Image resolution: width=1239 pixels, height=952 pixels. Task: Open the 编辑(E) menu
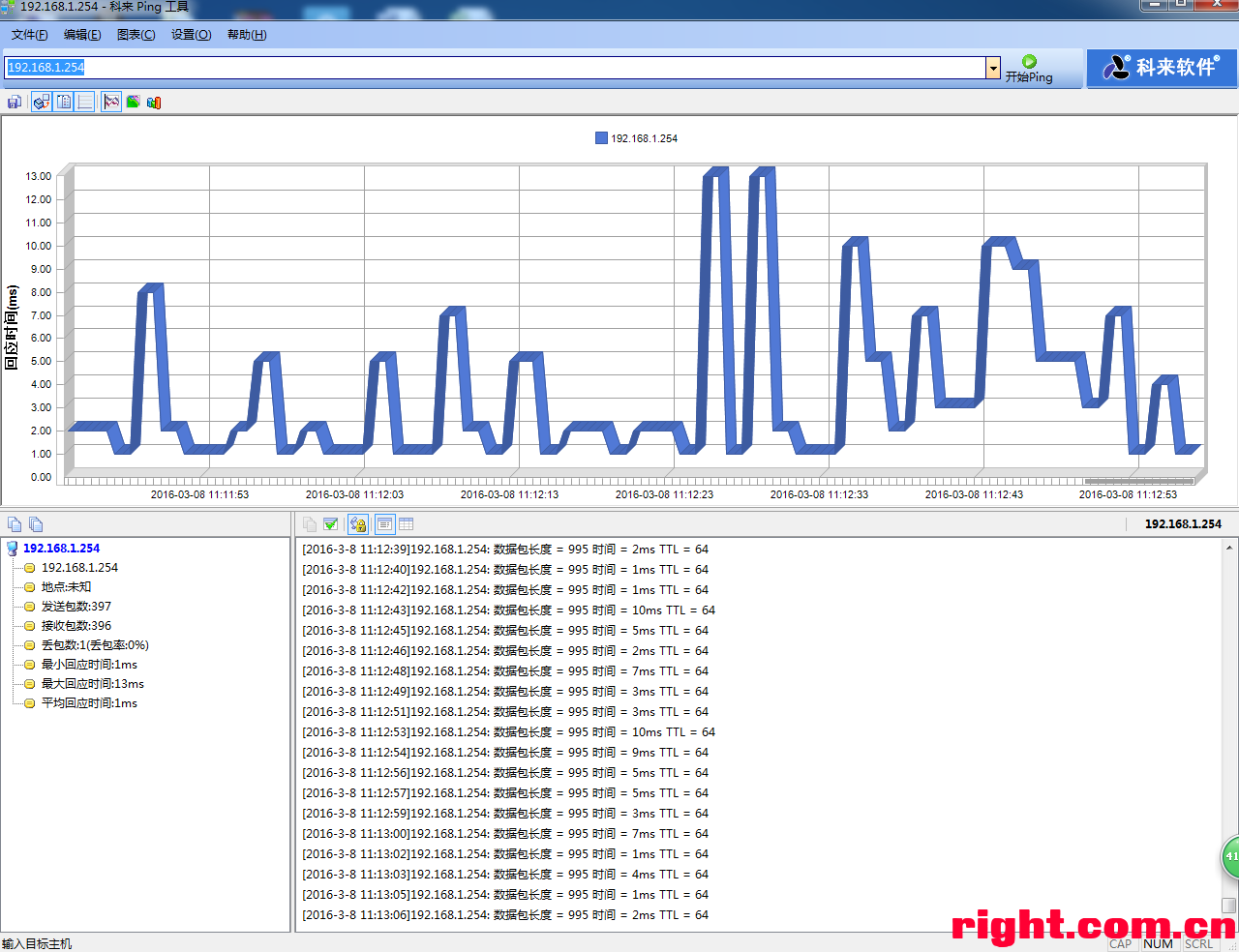[x=82, y=35]
